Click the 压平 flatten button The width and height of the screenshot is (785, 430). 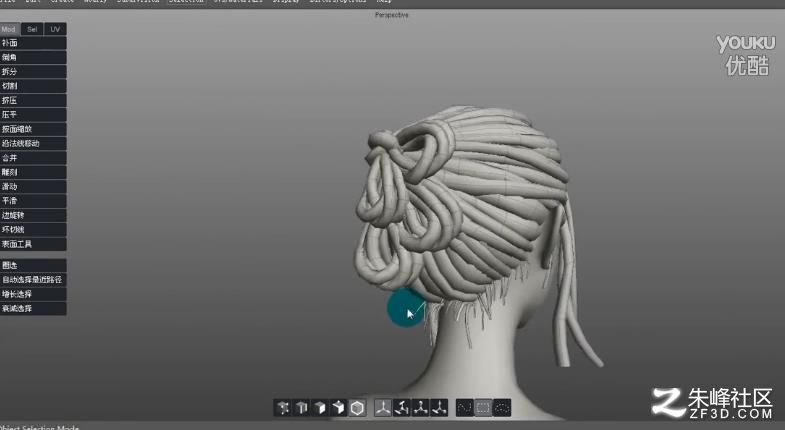tap(33, 115)
